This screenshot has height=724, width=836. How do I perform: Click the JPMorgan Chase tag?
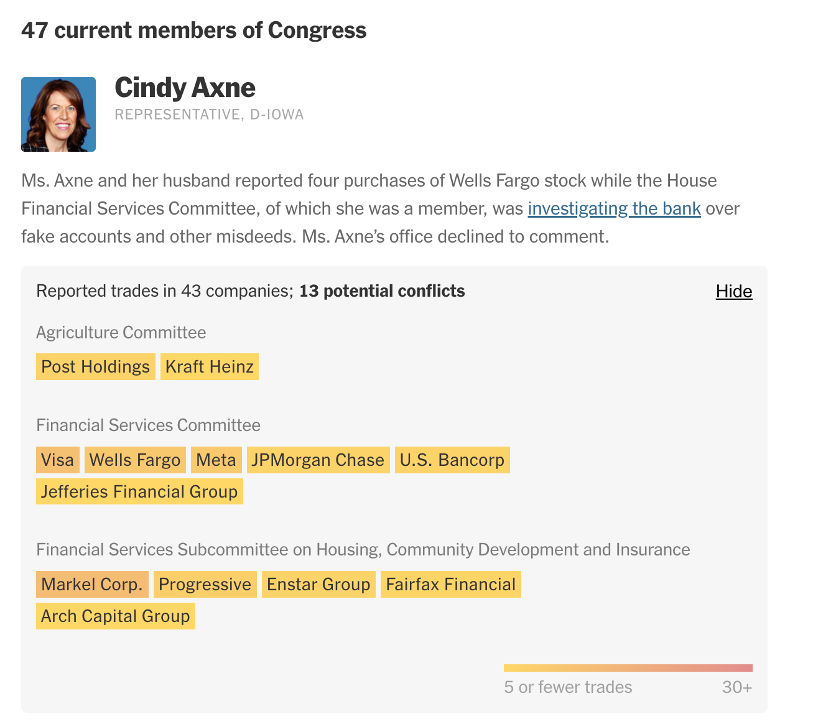318,460
